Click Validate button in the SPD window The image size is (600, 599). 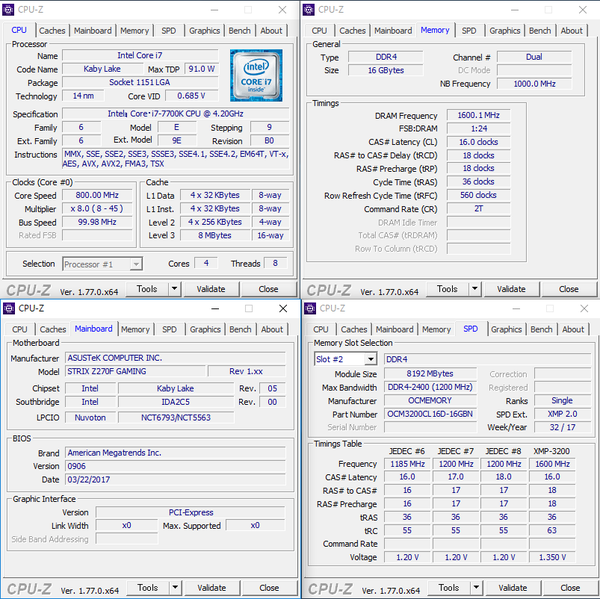tap(513, 588)
